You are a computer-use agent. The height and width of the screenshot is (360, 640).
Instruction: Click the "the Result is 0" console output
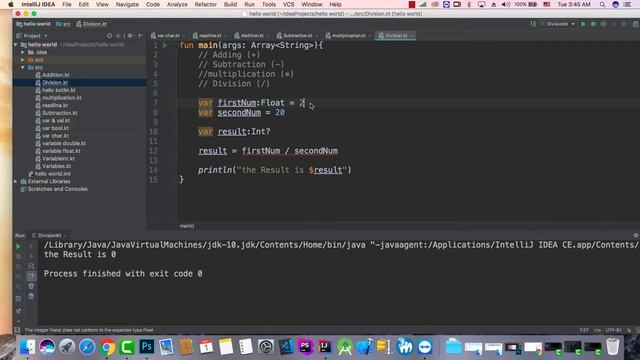click(80, 254)
